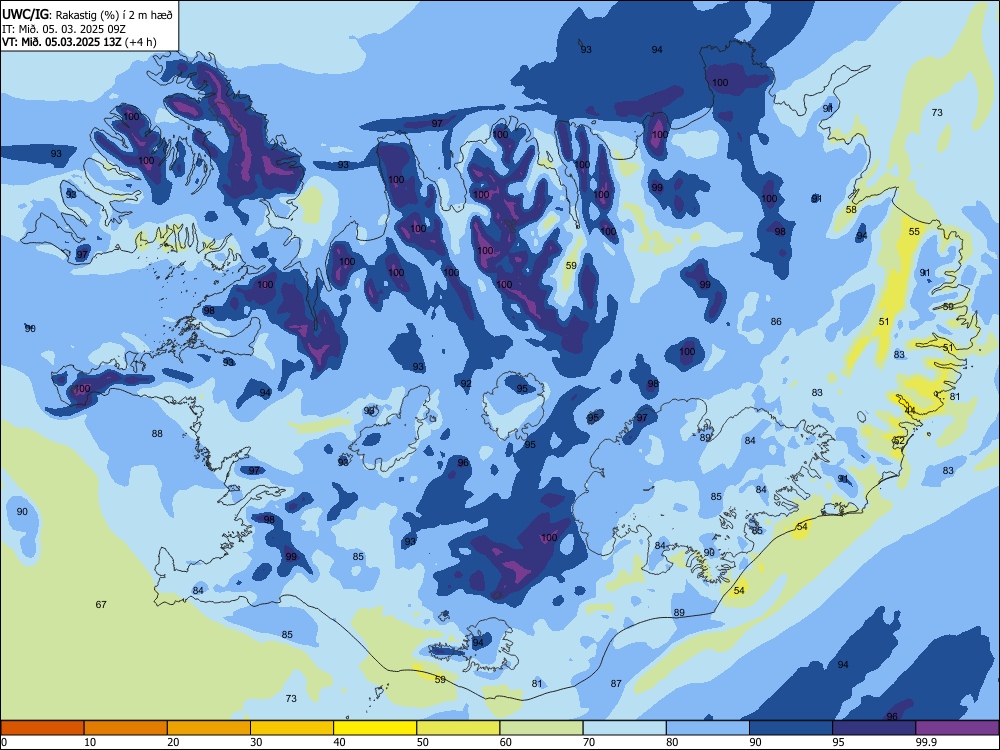Screen dimensions: 1000x750
Task: Select the 20–30 amber legend color segment
Action: (209, 728)
